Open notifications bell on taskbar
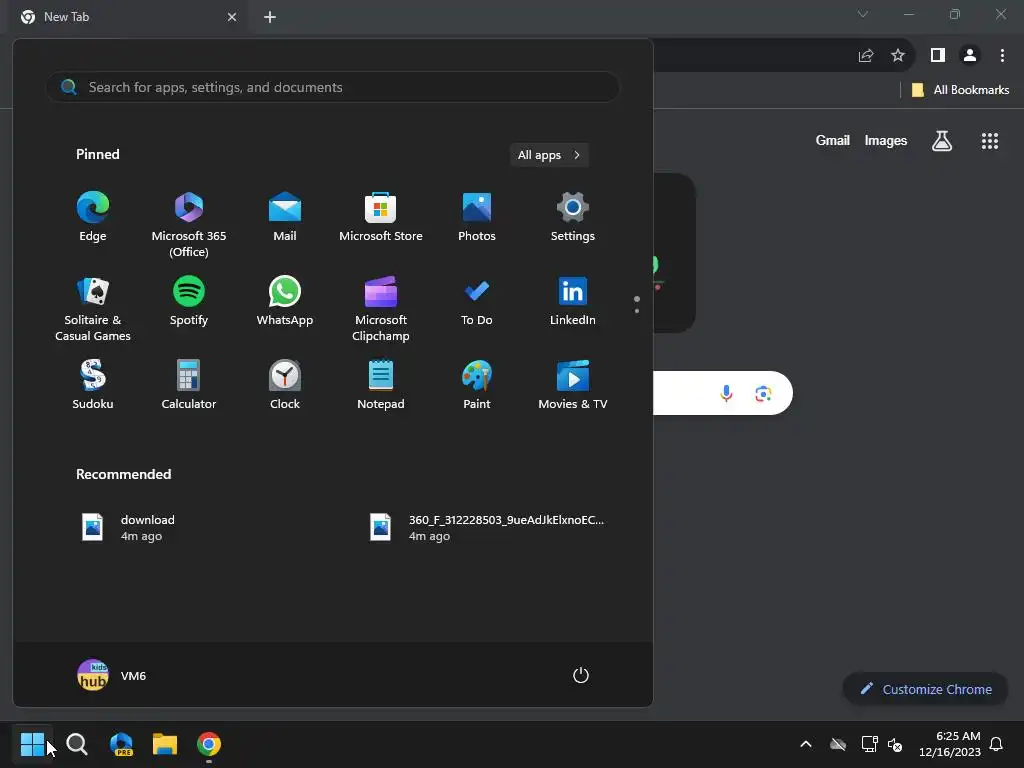 point(997,744)
